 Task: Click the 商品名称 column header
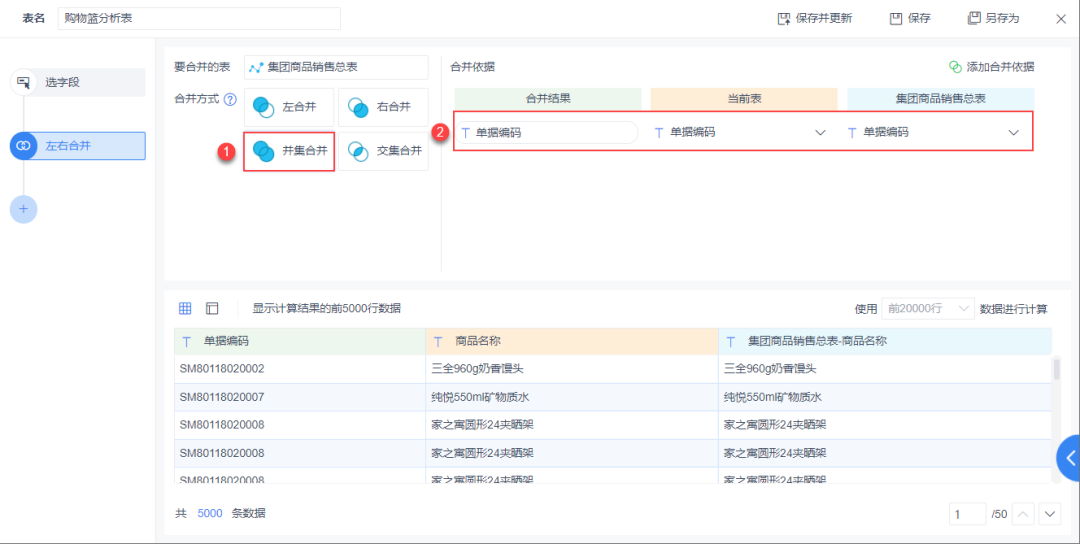572,341
